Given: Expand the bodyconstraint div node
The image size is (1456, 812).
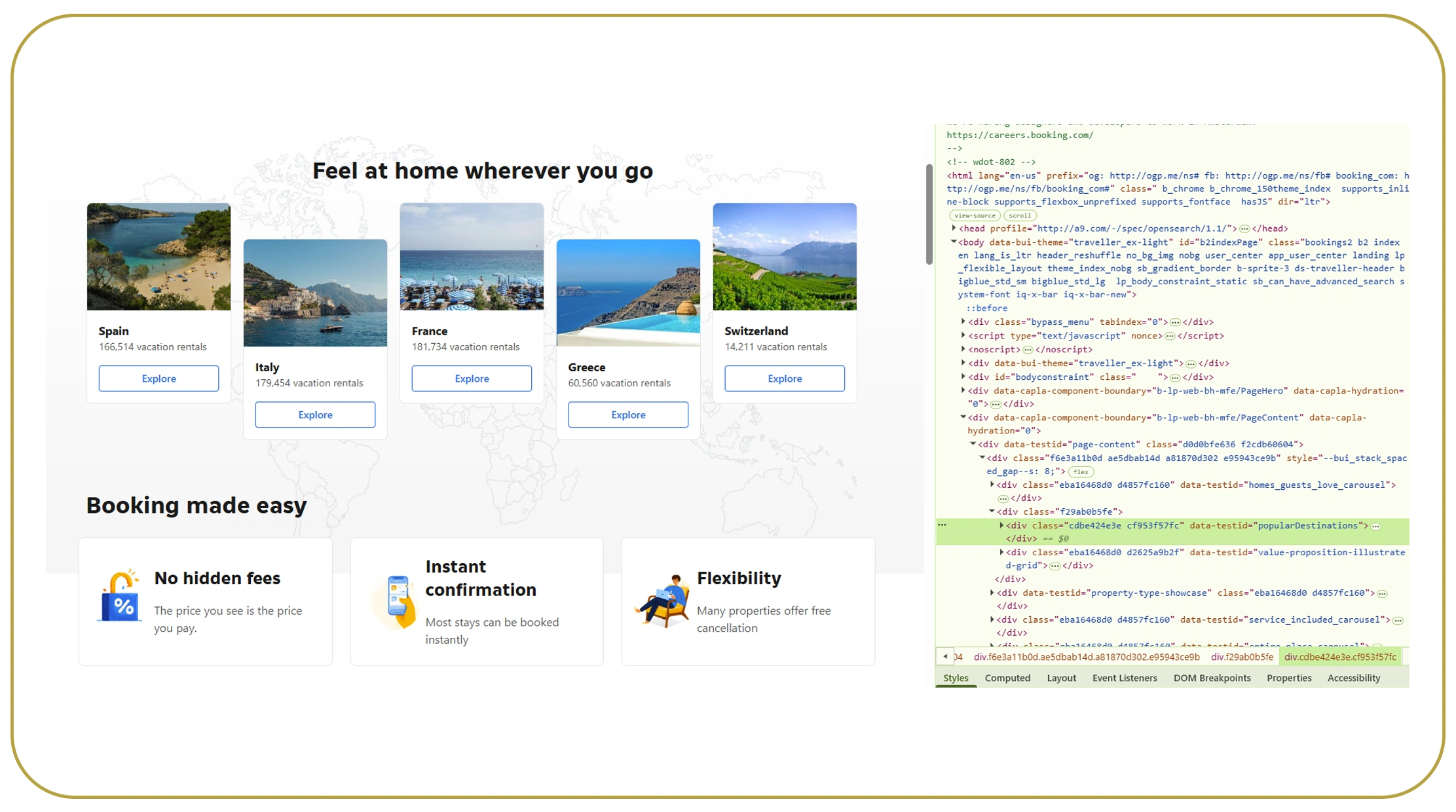Looking at the screenshot, I should (x=963, y=377).
